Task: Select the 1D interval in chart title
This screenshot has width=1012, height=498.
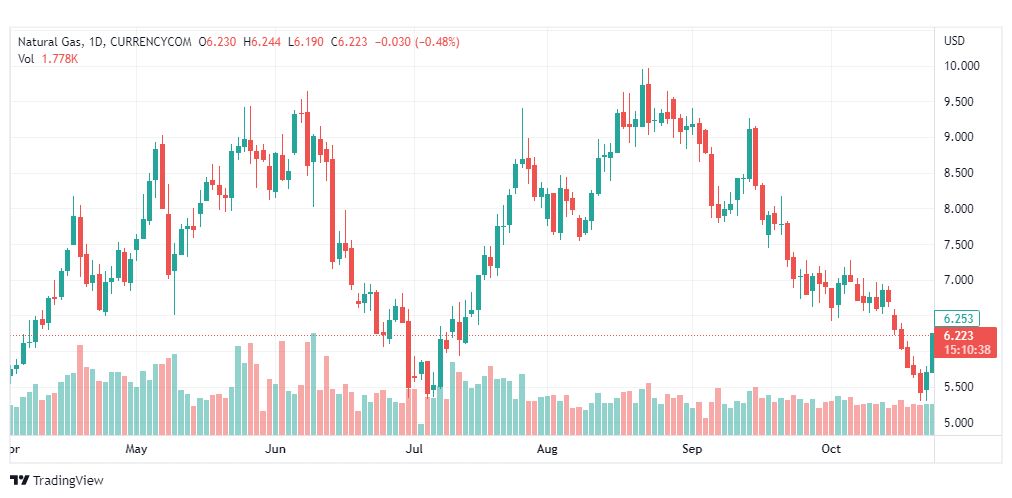Action: pos(95,41)
